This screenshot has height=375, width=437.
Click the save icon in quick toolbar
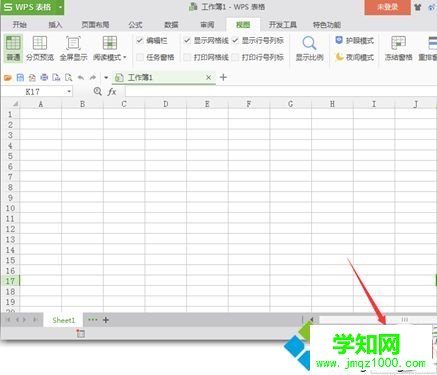[x=20, y=78]
